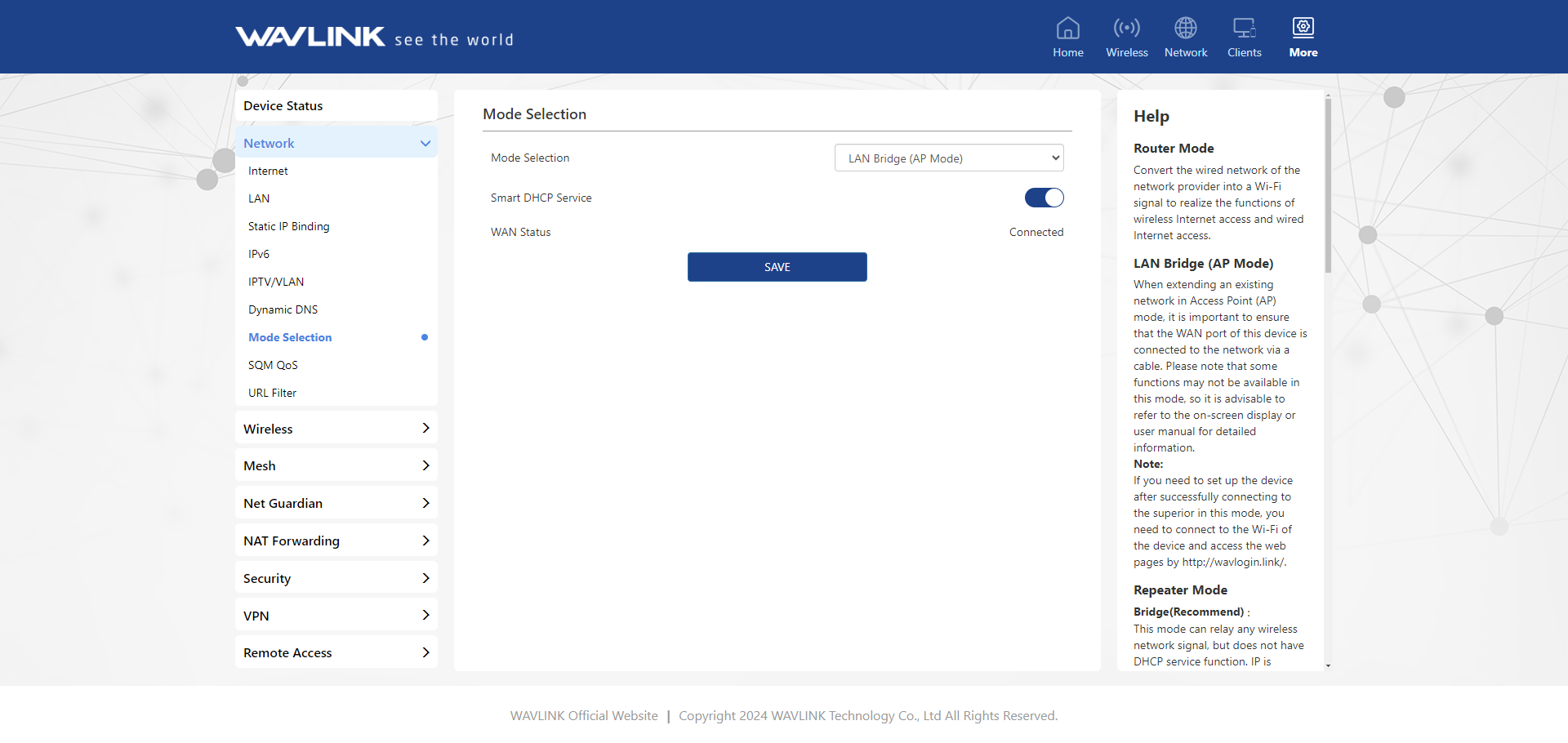Open the Device Status menu item
Image resolution: width=1568 pixels, height=743 pixels.
pyautogui.click(x=336, y=106)
